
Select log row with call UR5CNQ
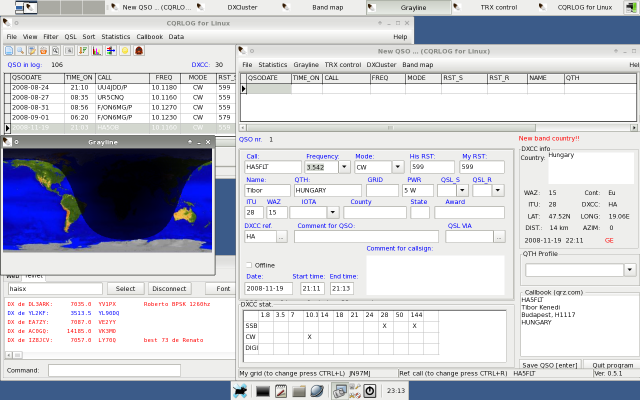pyautogui.click(x=121, y=98)
